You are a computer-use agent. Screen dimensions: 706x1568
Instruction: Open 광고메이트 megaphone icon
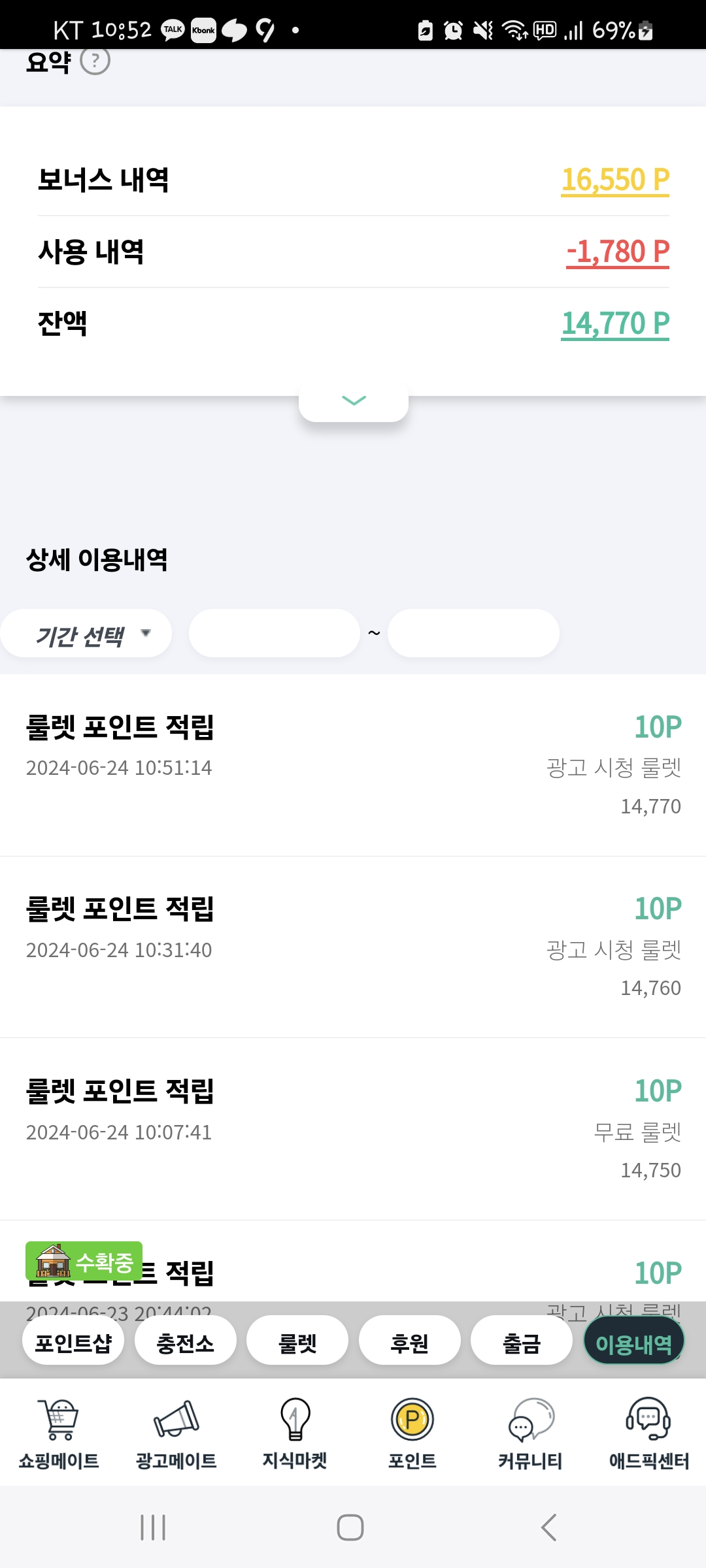coord(176,1419)
